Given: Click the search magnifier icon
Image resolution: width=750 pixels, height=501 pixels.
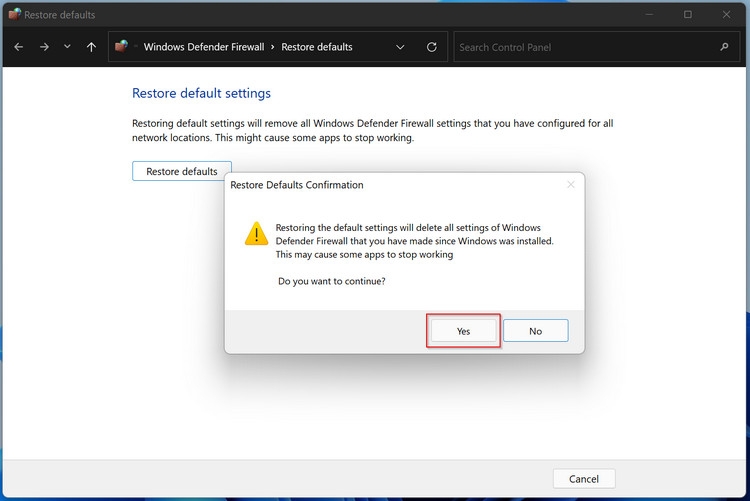Looking at the screenshot, I should (724, 47).
